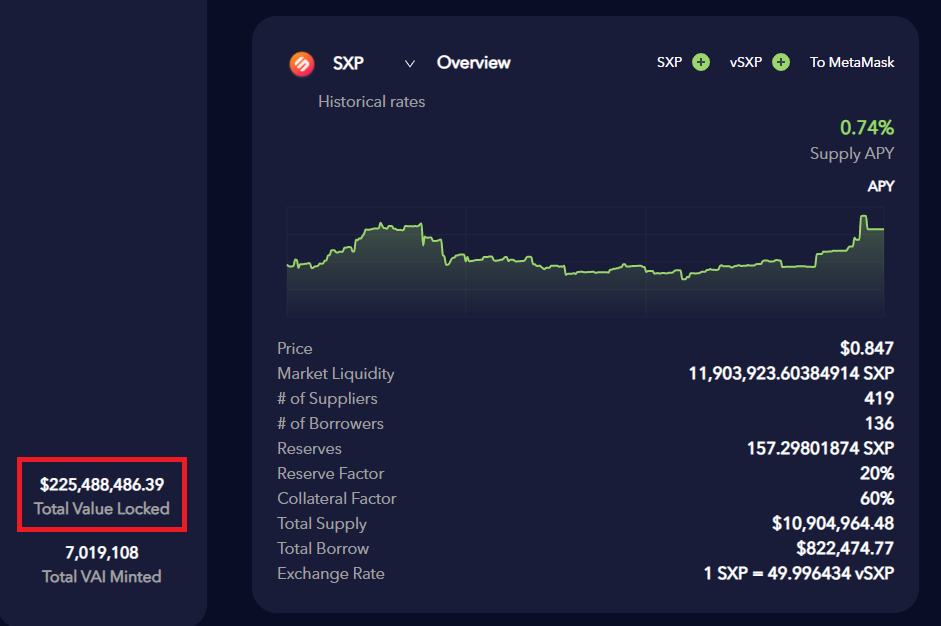
Task: Click the 157.29801874 SXP reserves value
Action: 820,448
